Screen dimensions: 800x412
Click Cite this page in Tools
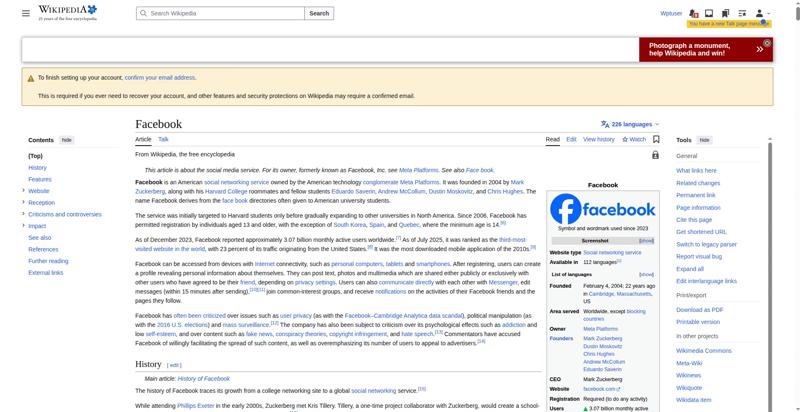coord(694,220)
